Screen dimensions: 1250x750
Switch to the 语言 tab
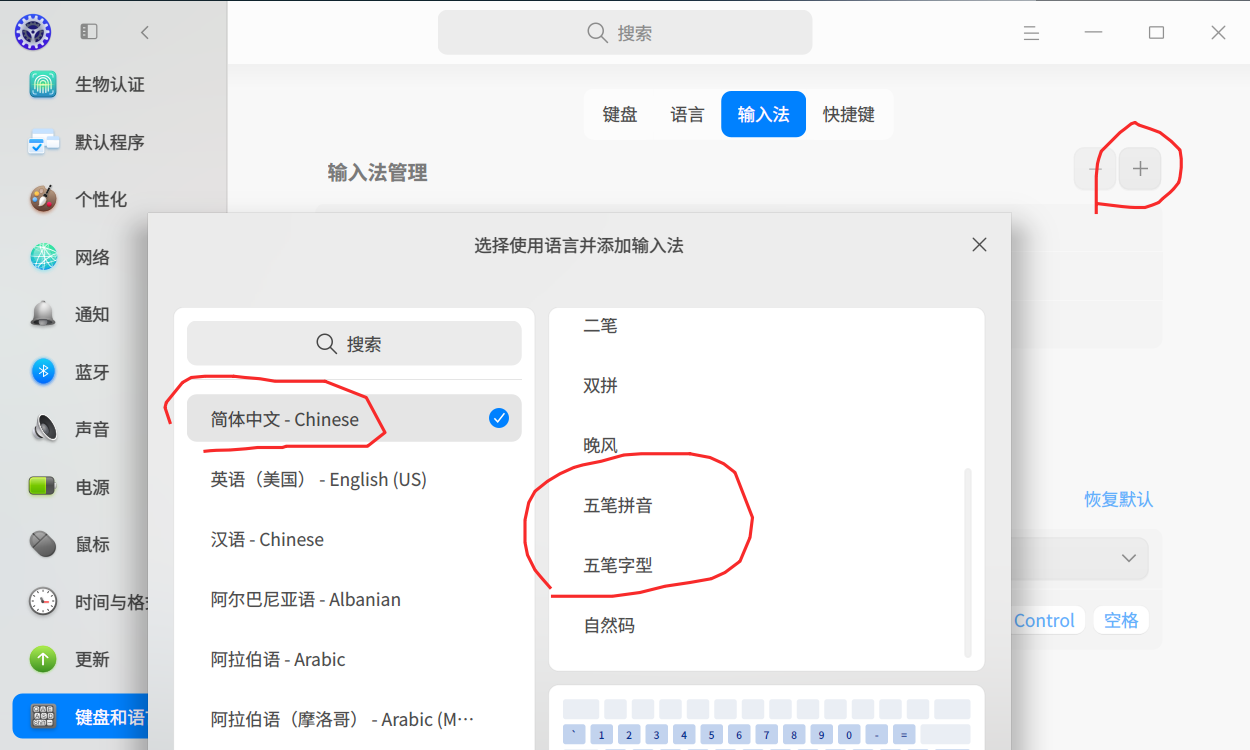(x=687, y=114)
